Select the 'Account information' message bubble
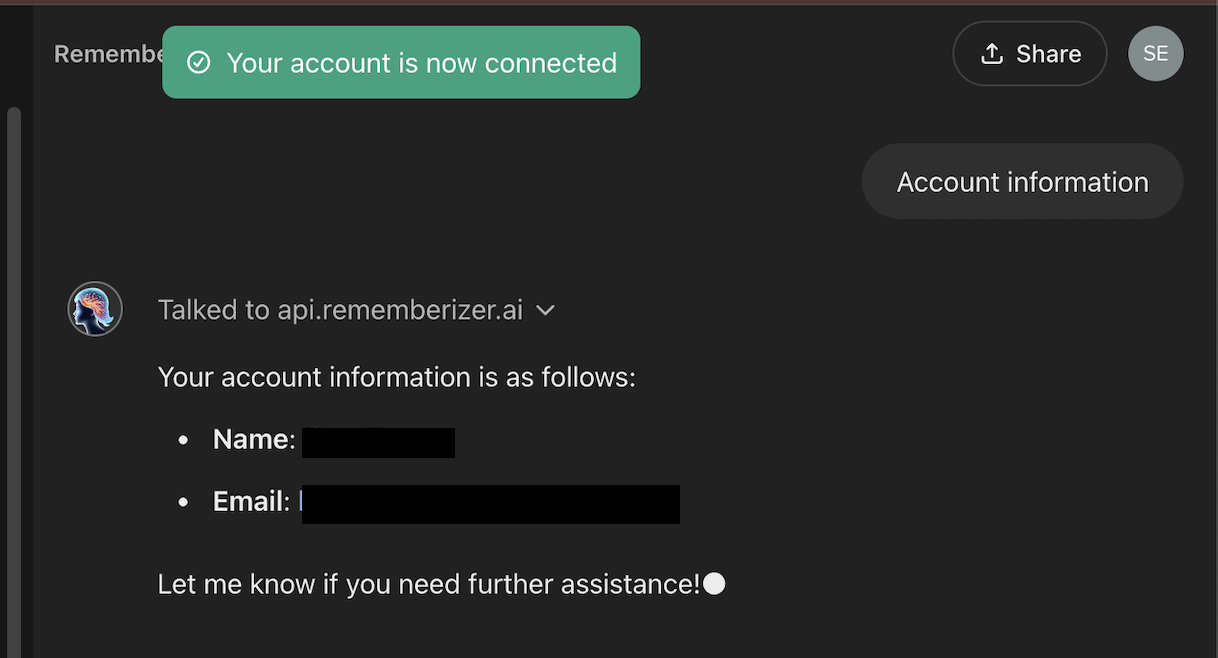Viewport: 1218px width, 658px height. [1022, 181]
